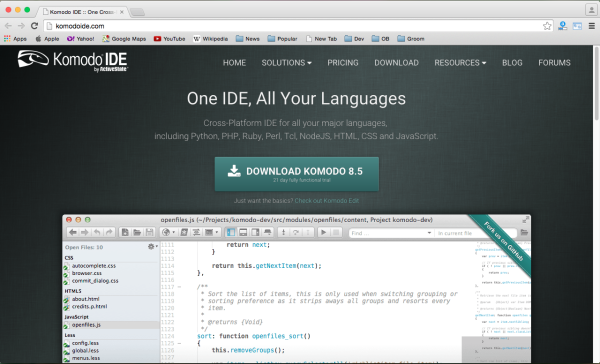Follow the Check out Komodo Edit link
The image size is (600, 364).
coord(327,201)
